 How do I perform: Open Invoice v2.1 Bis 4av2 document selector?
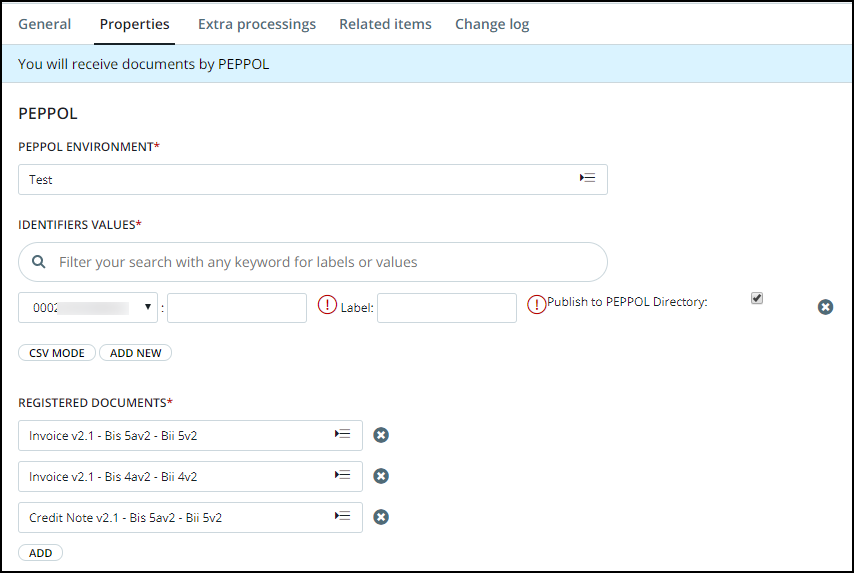coord(190,477)
